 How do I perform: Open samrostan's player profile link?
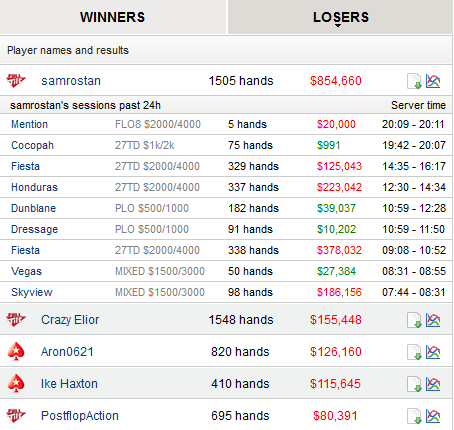[x=71, y=81]
